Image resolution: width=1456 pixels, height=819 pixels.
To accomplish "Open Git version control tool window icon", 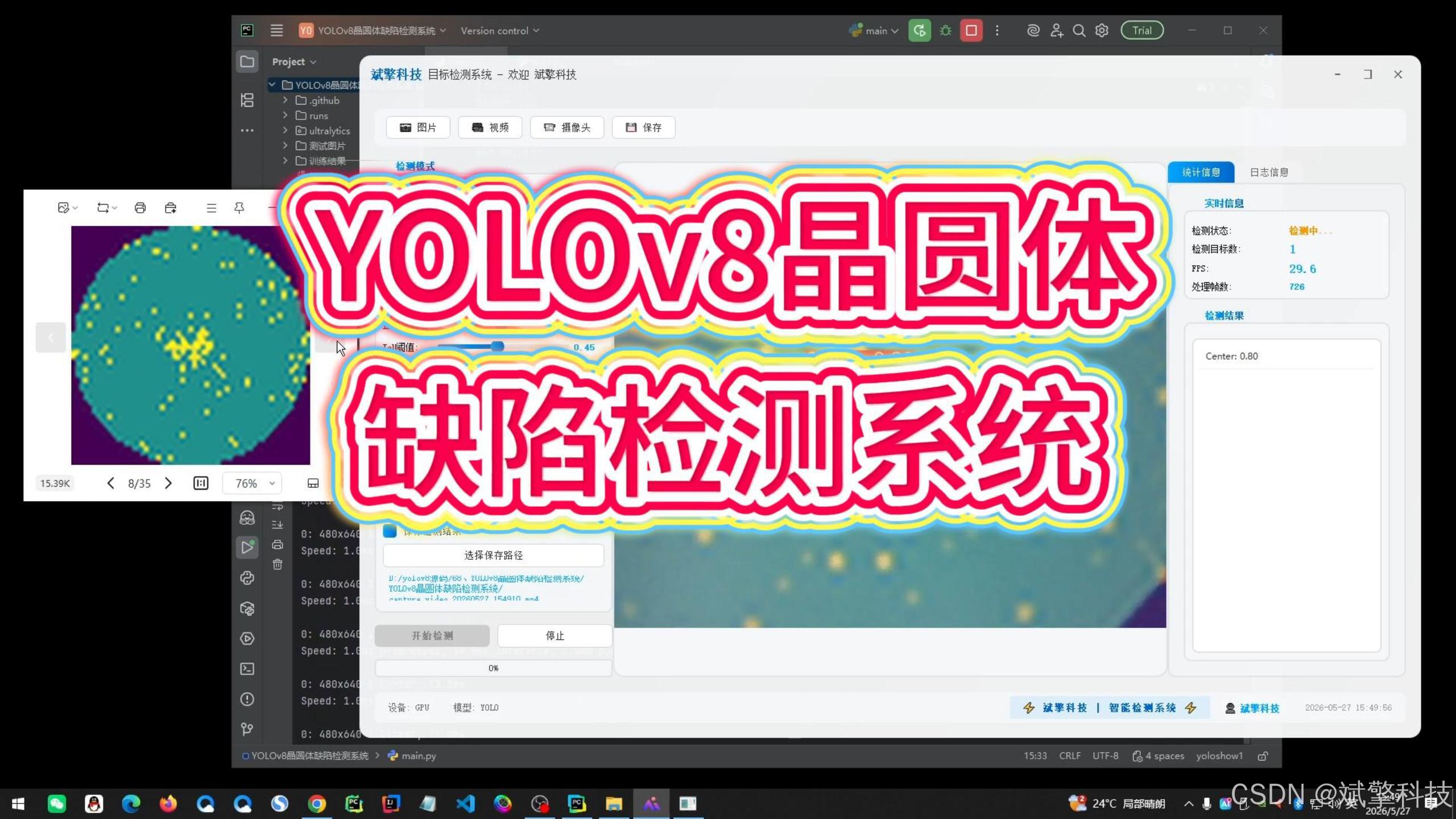I will [247, 729].
